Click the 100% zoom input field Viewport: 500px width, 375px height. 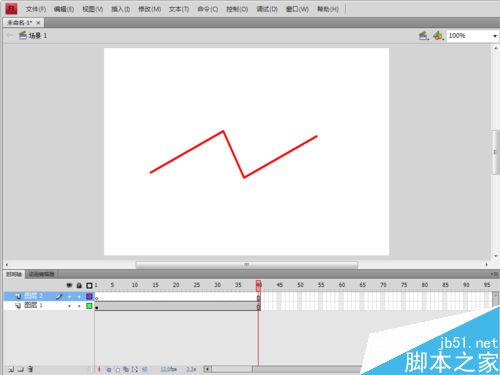(468, 36)
